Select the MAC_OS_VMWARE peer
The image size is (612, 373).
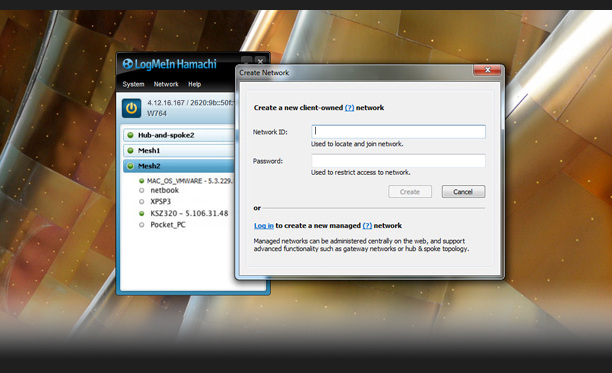190,181
